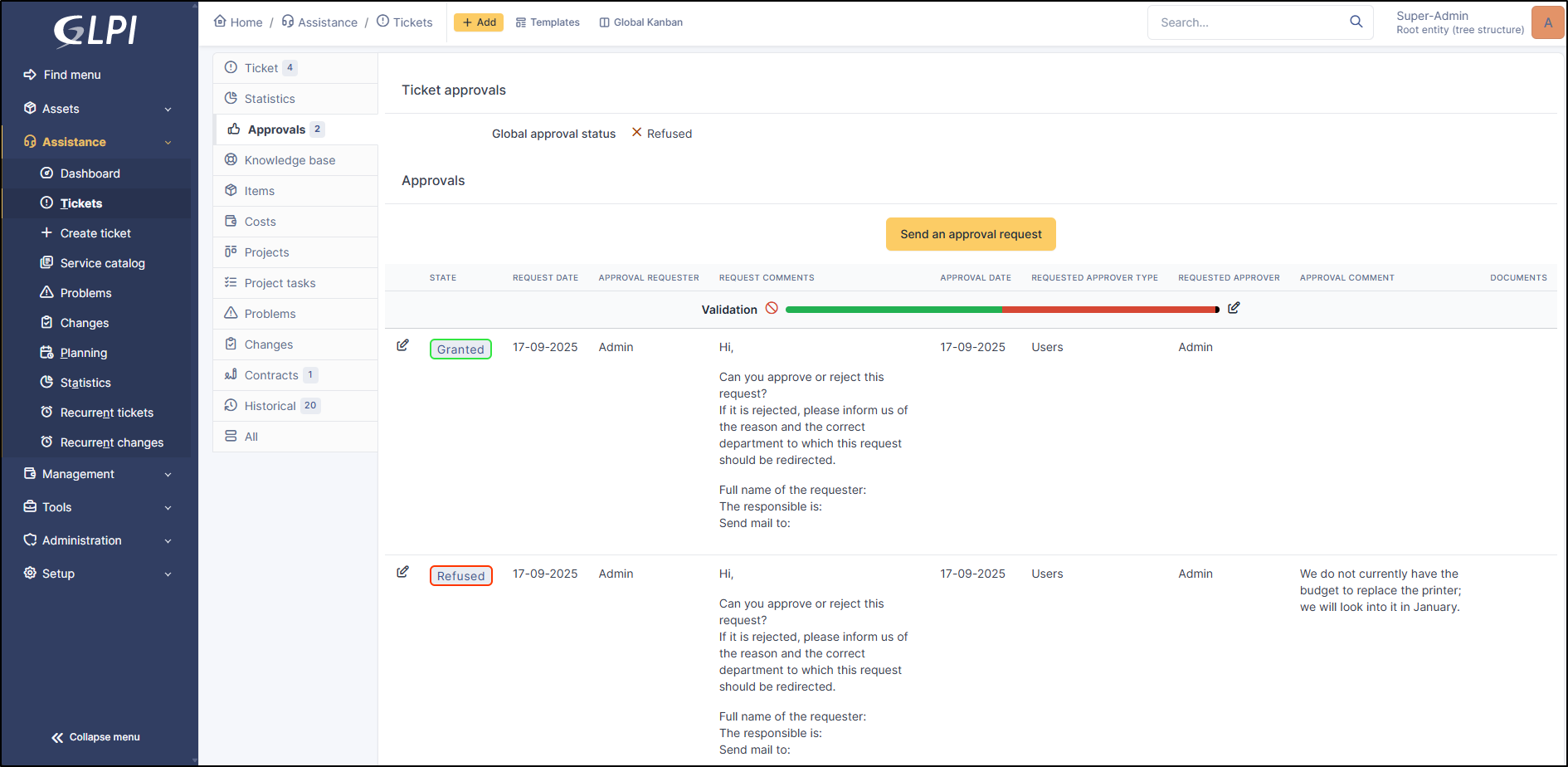
Task: Expand the Assets menu
Action: (x=98, y=109)
